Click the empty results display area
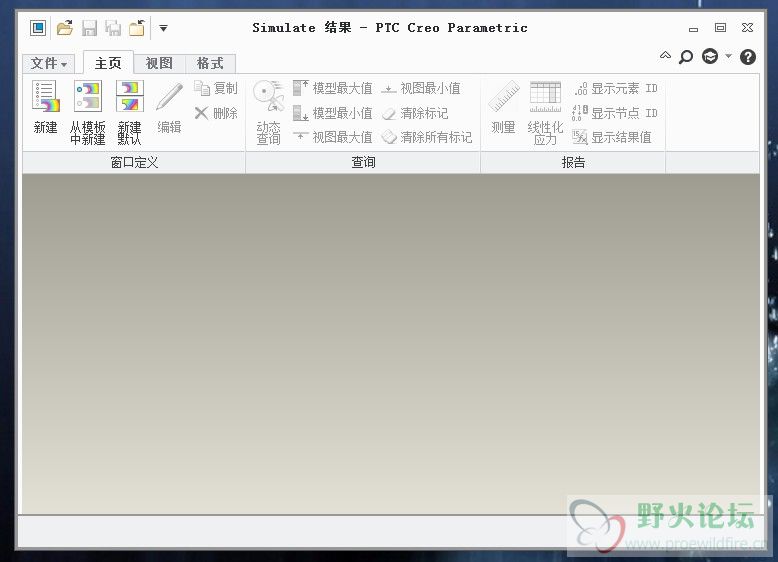 391,344
